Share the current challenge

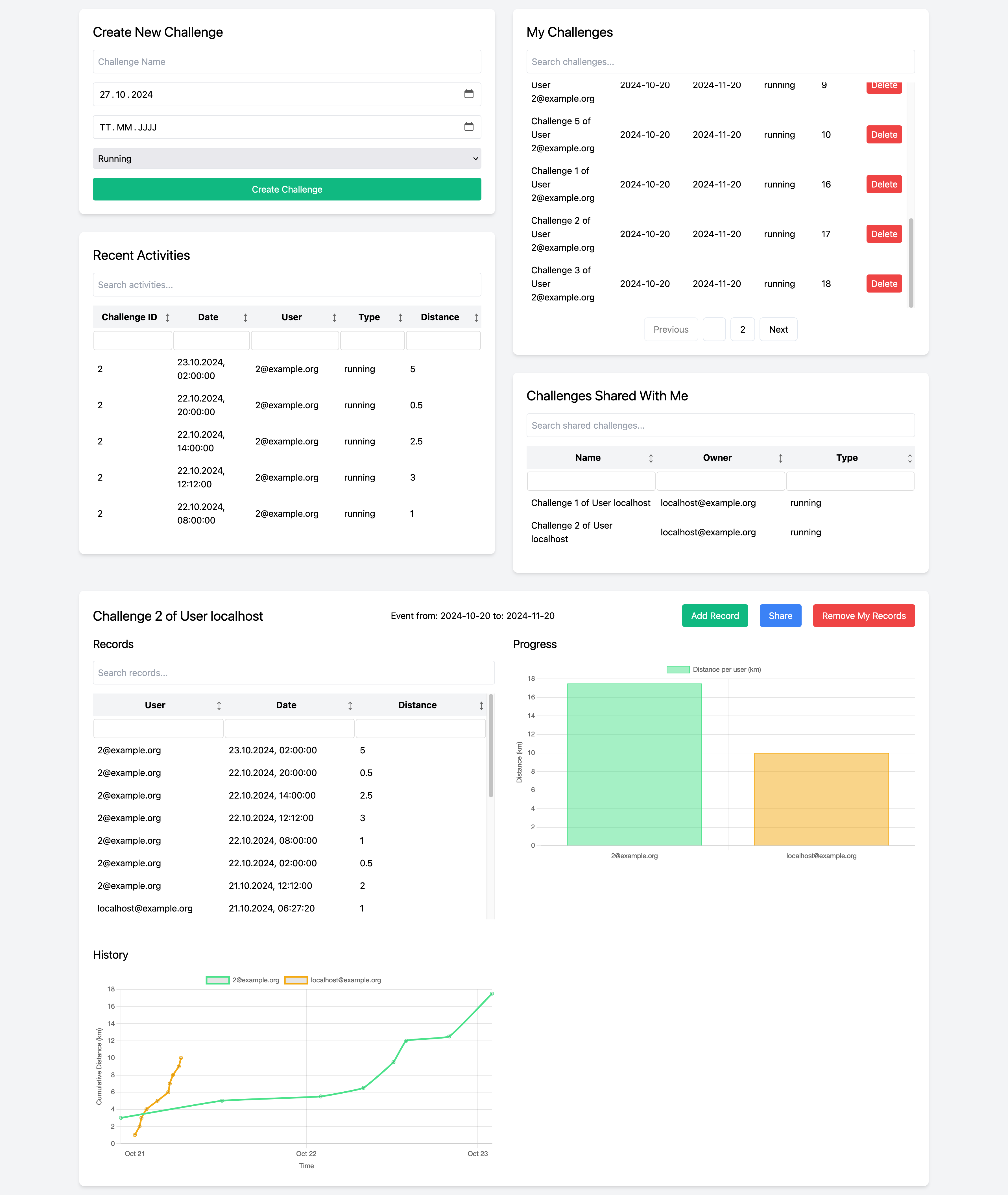point(781,616)
